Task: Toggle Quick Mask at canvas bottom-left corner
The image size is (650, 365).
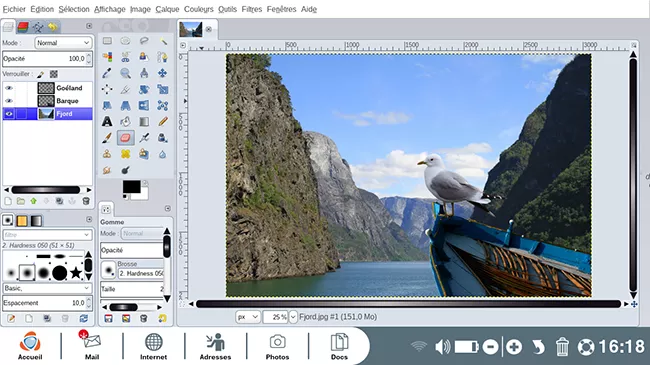Action: [182, 304]
